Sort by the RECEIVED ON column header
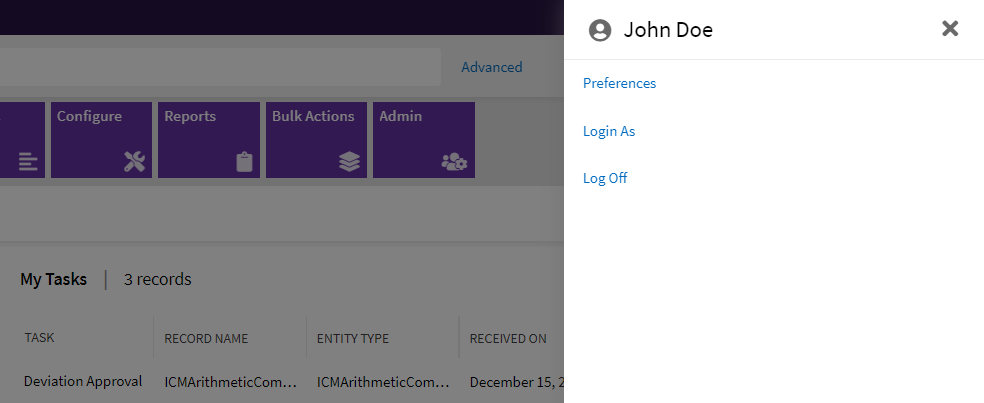 click(508, 338)
